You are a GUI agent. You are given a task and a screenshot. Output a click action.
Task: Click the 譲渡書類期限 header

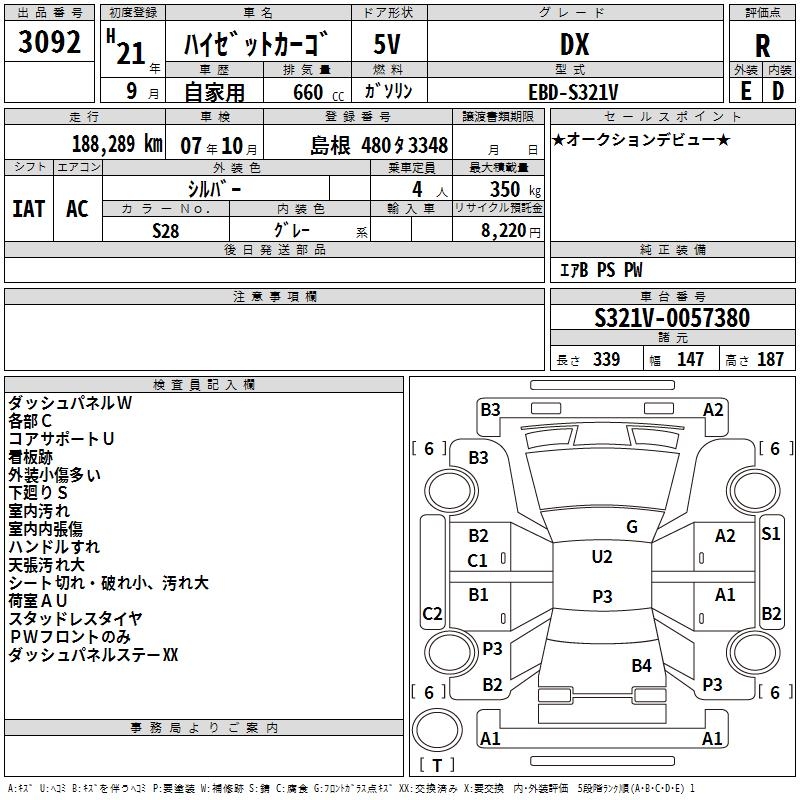[x=498, y=117]
